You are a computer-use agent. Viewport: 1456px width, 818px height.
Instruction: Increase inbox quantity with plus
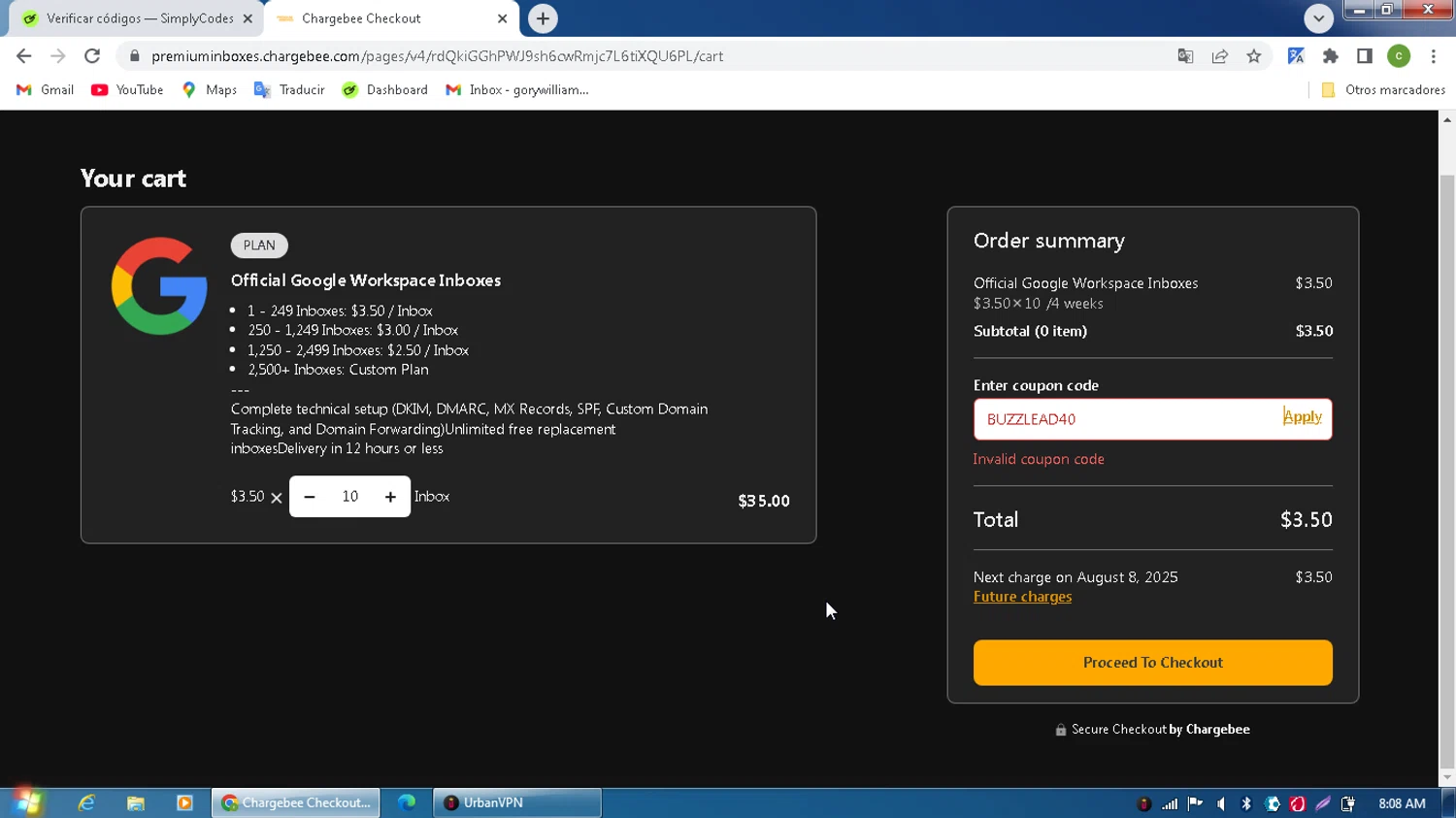pos(390,497)
